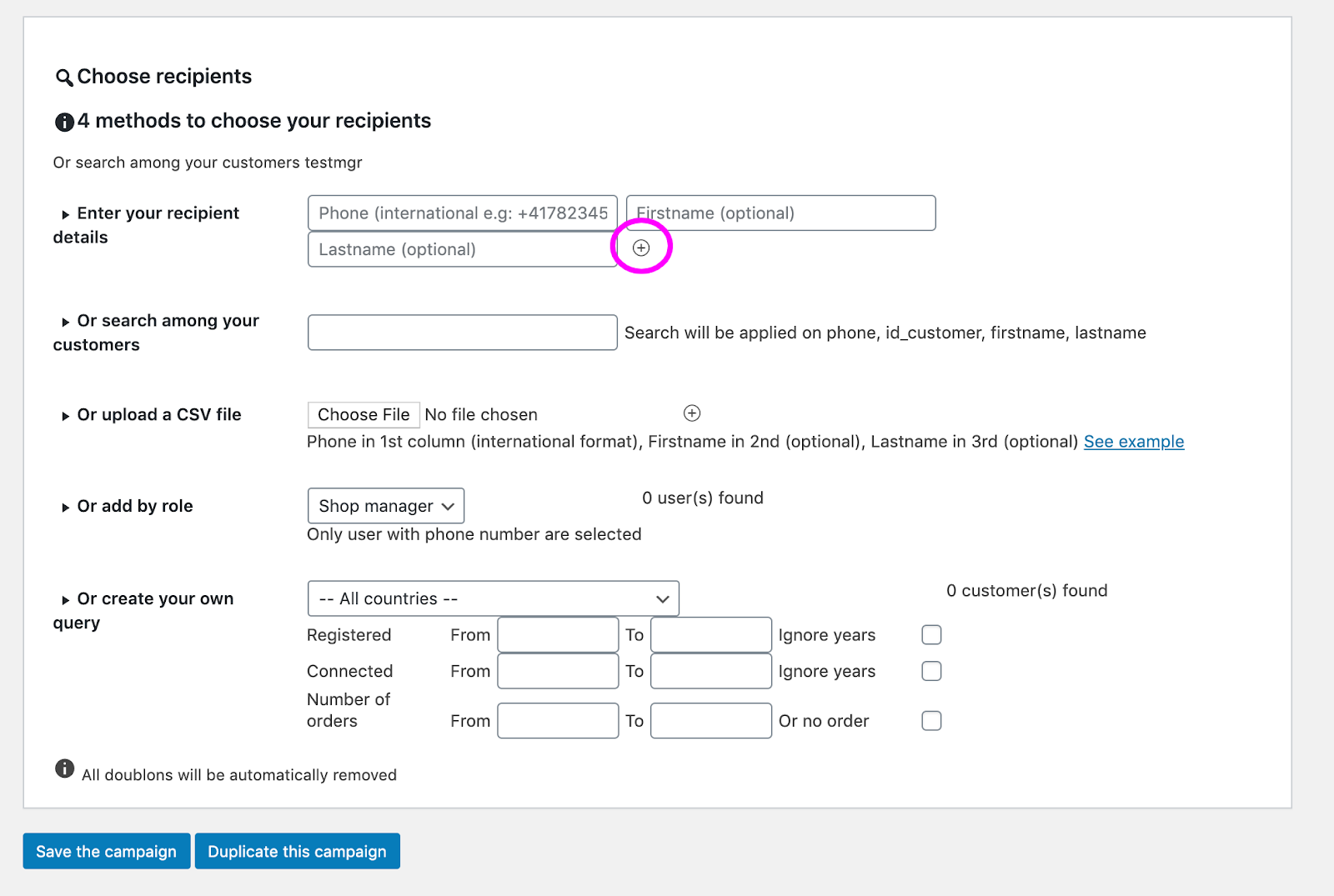Click the triangle before Or upload a CSV file
This screenshot has height=896, width=1334.
[x=65, y=416]
